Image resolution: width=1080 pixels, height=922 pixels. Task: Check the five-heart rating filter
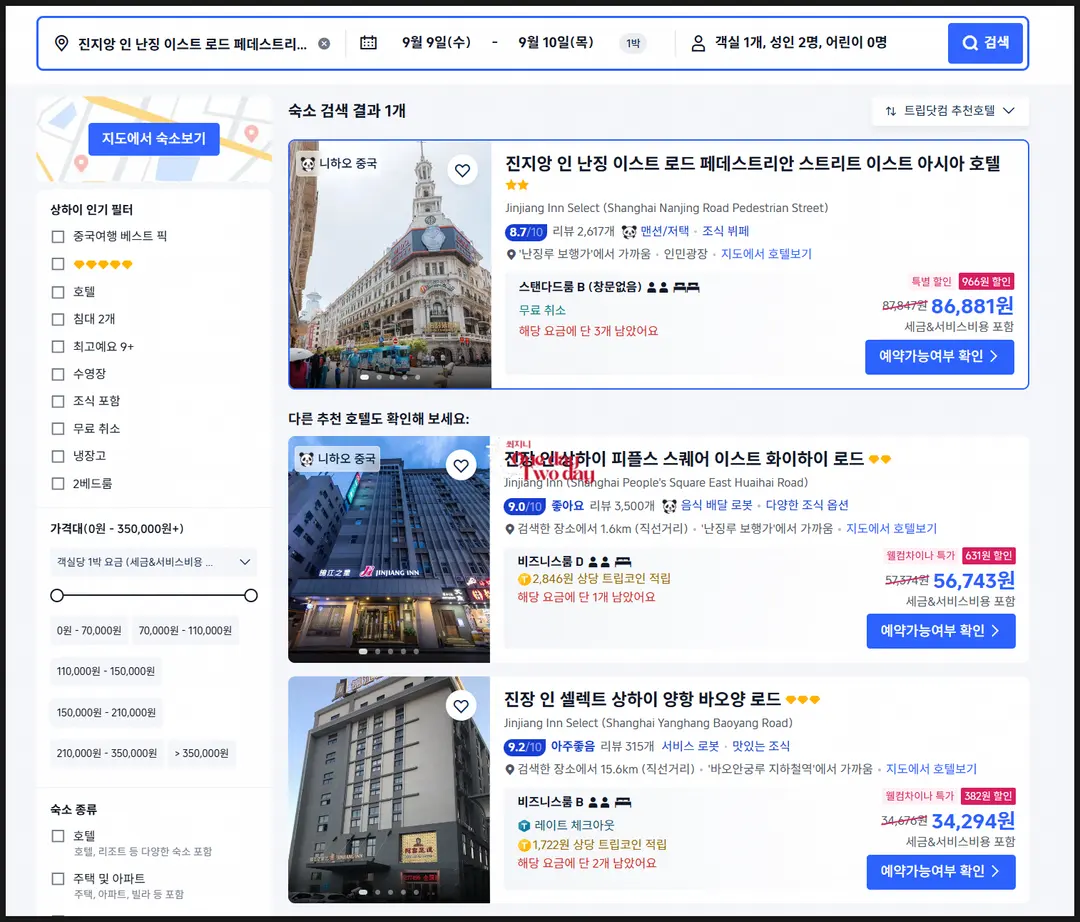(58, 264)
